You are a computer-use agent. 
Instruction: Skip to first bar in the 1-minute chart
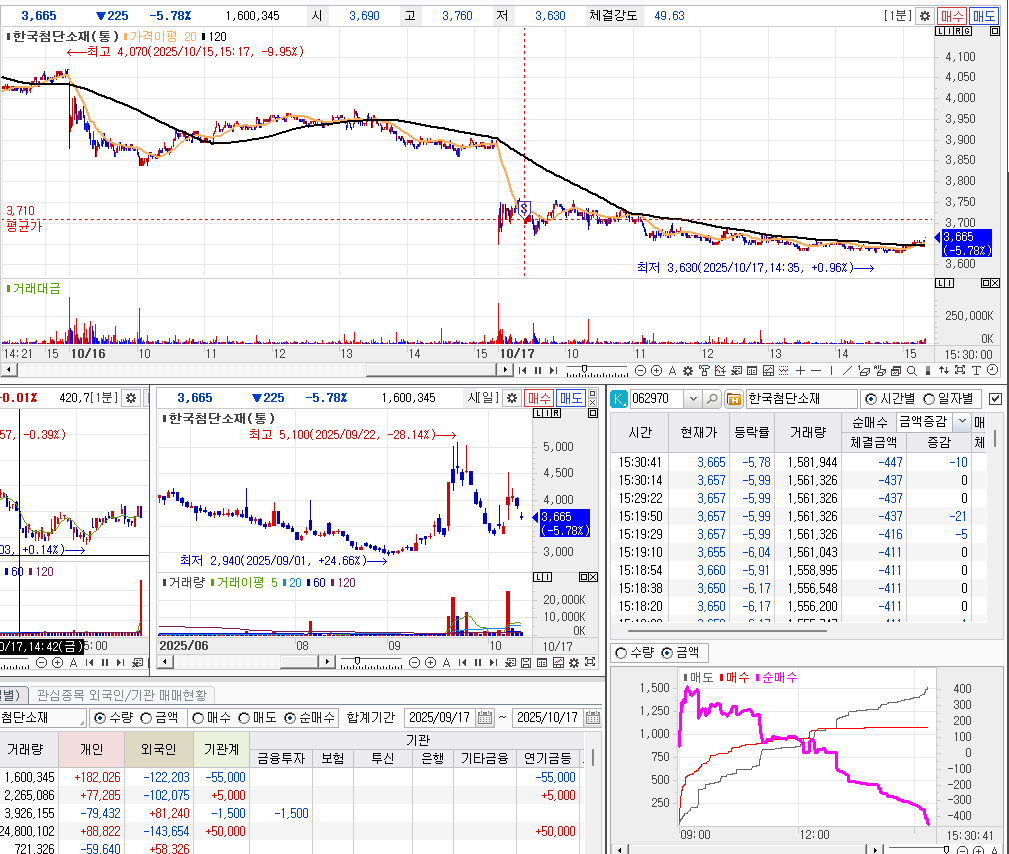click(523, 370)
